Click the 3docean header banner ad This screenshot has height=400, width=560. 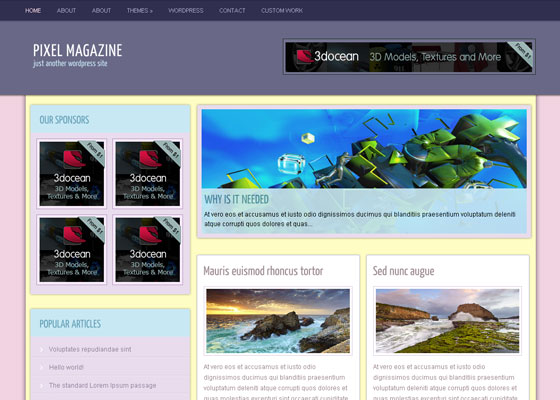tap(409, 57)
